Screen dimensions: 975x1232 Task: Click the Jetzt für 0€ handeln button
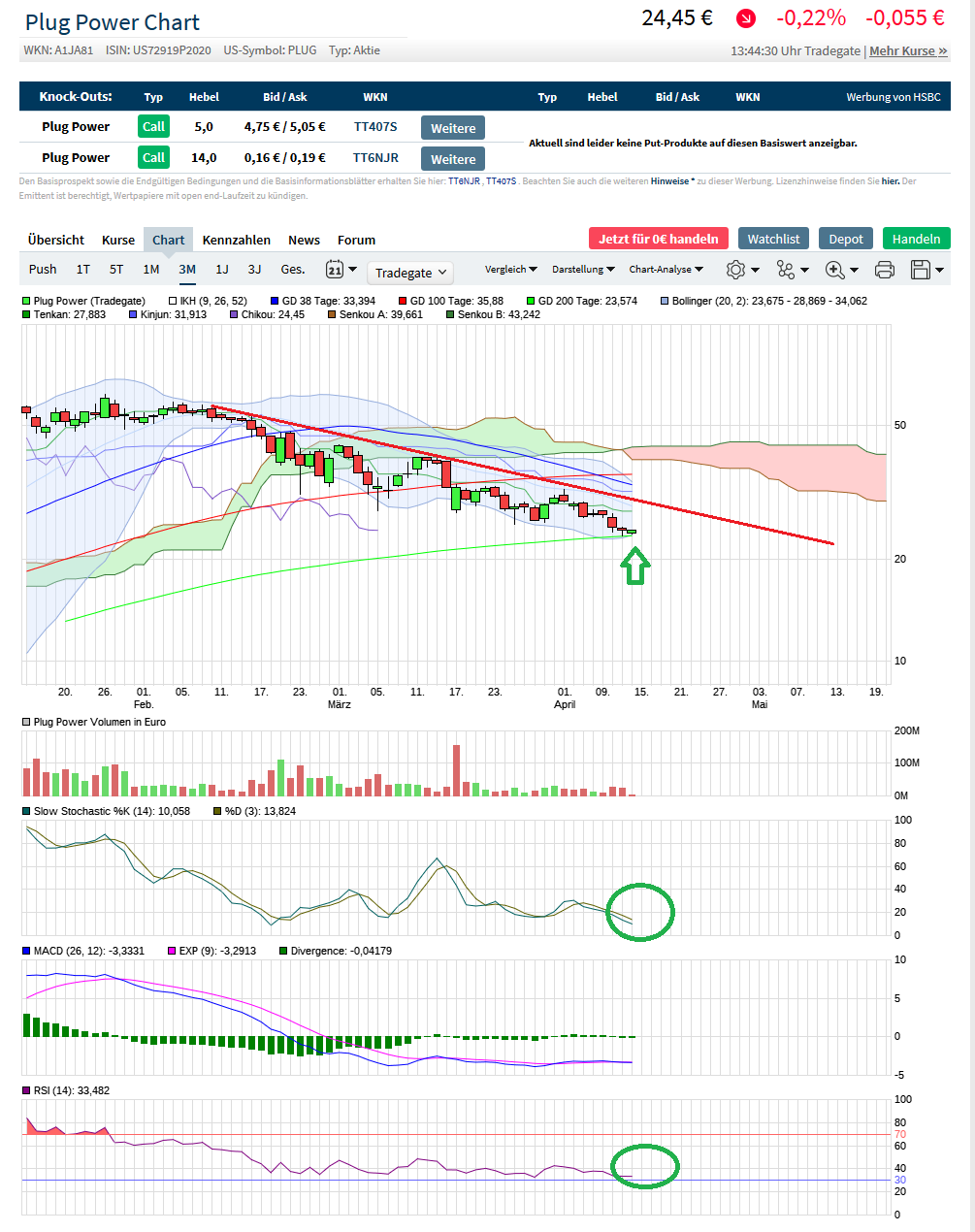tap(658, 239)
